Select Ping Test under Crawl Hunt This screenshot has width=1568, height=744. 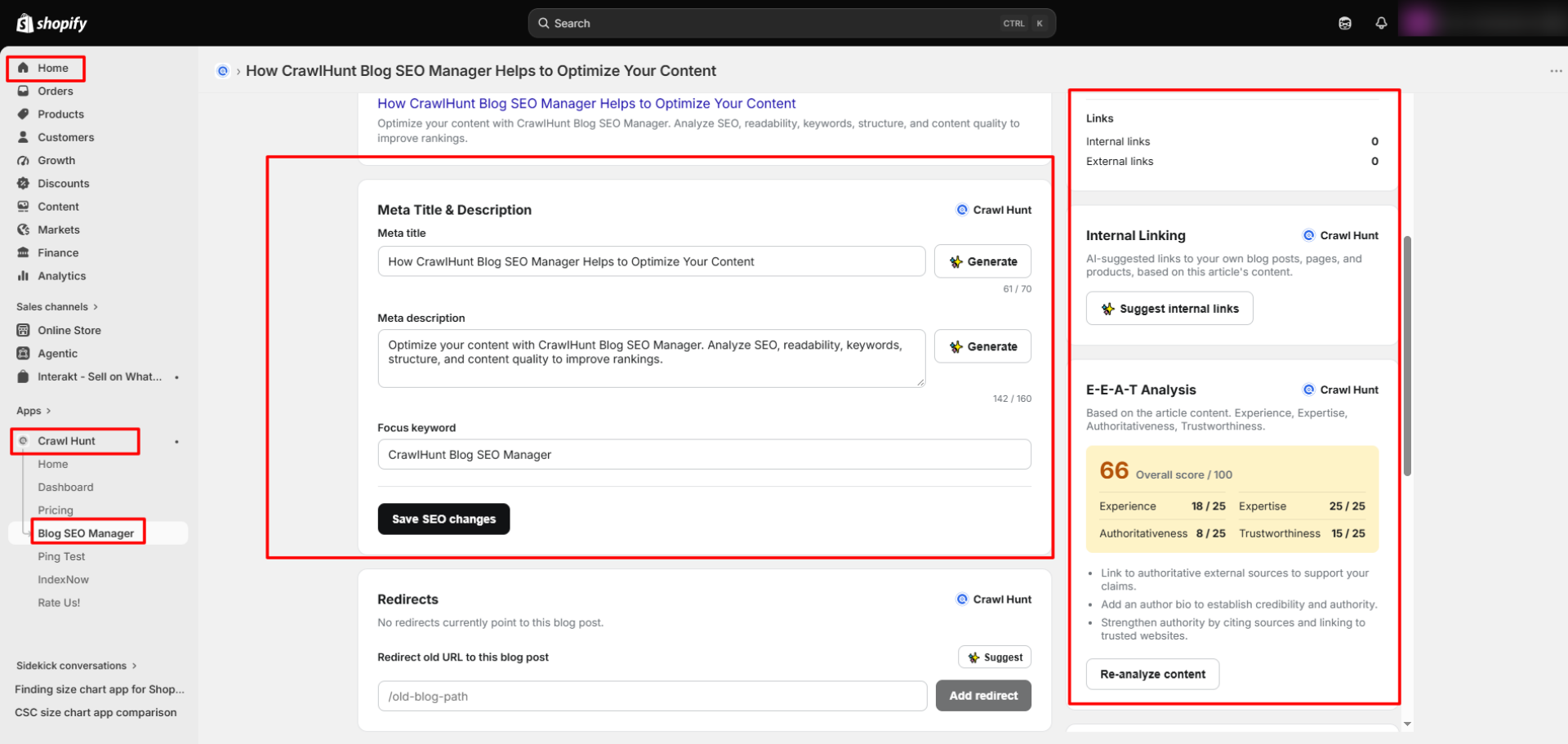61,556
